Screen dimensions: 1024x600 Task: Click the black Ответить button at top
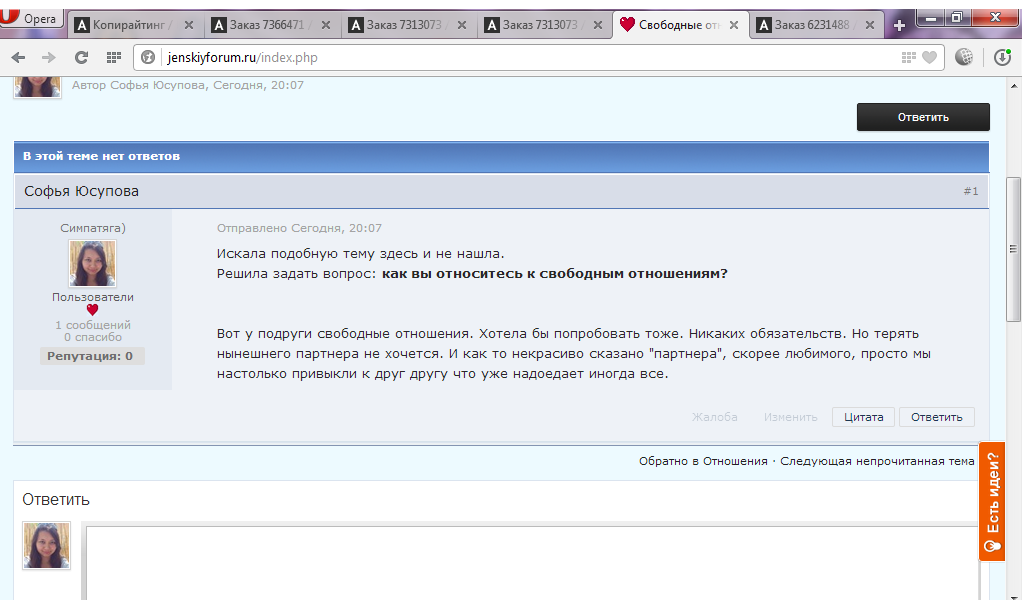click(x=923, y=117)
